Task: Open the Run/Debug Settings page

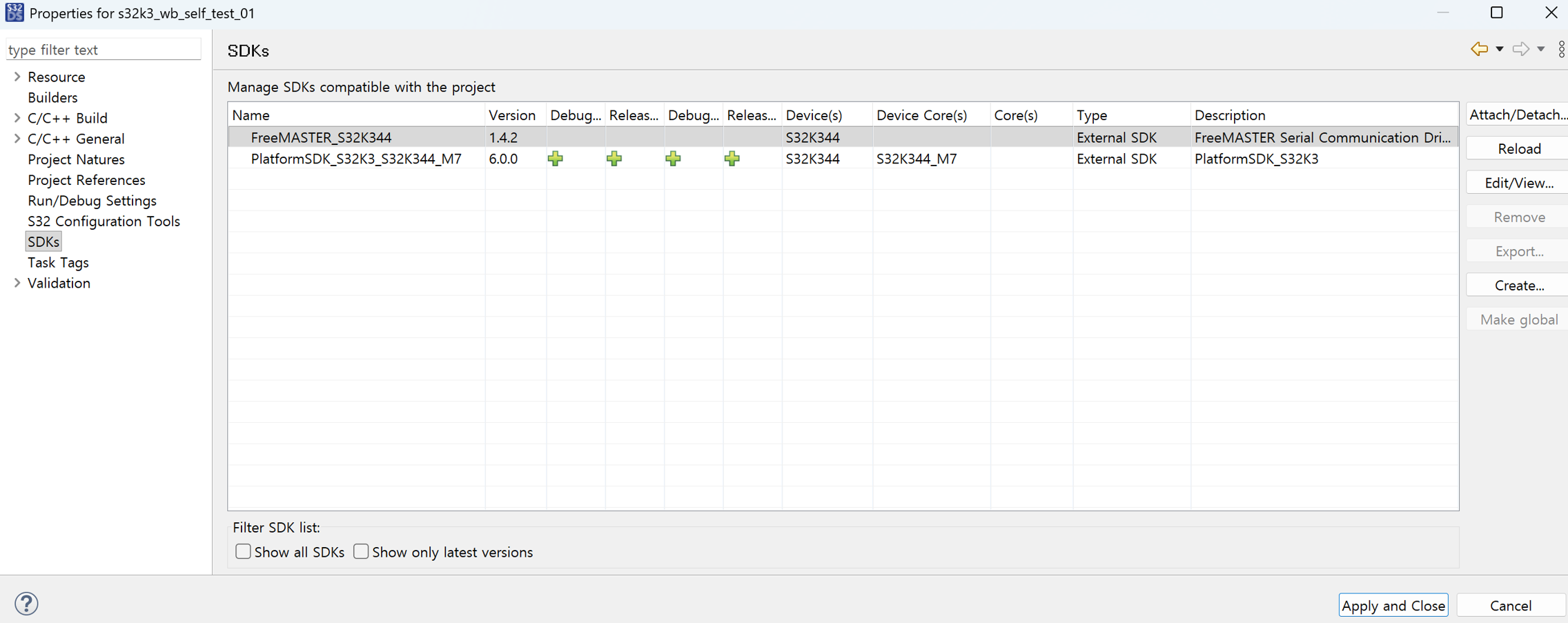Action: click(x=92, y=201)
